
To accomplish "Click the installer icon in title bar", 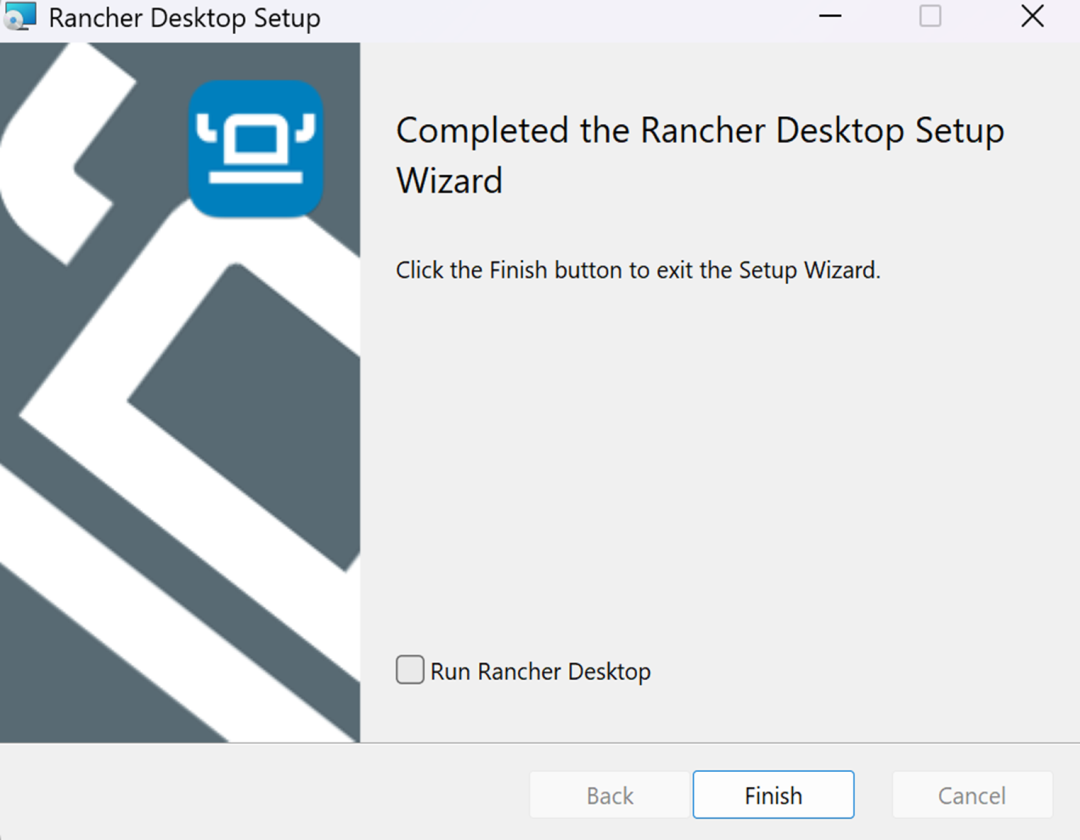I will (20, 17).
